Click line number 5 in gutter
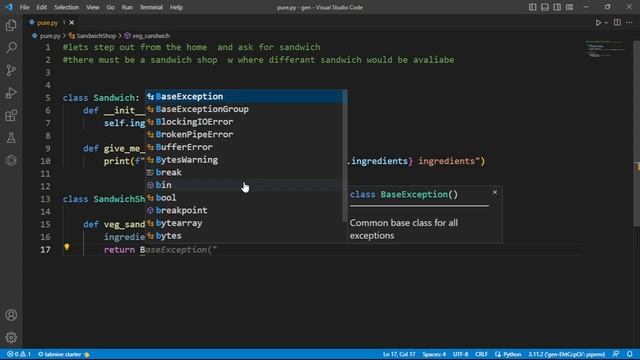 (48, 98)
